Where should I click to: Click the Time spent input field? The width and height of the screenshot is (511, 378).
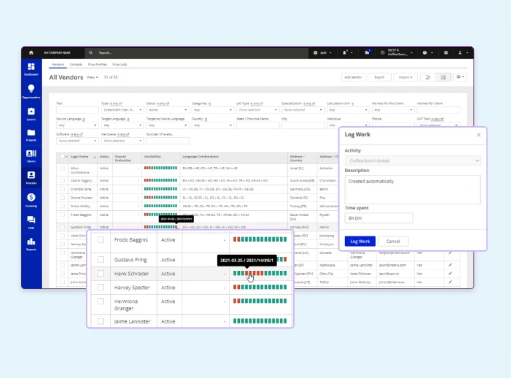click(x=379, y=218)
